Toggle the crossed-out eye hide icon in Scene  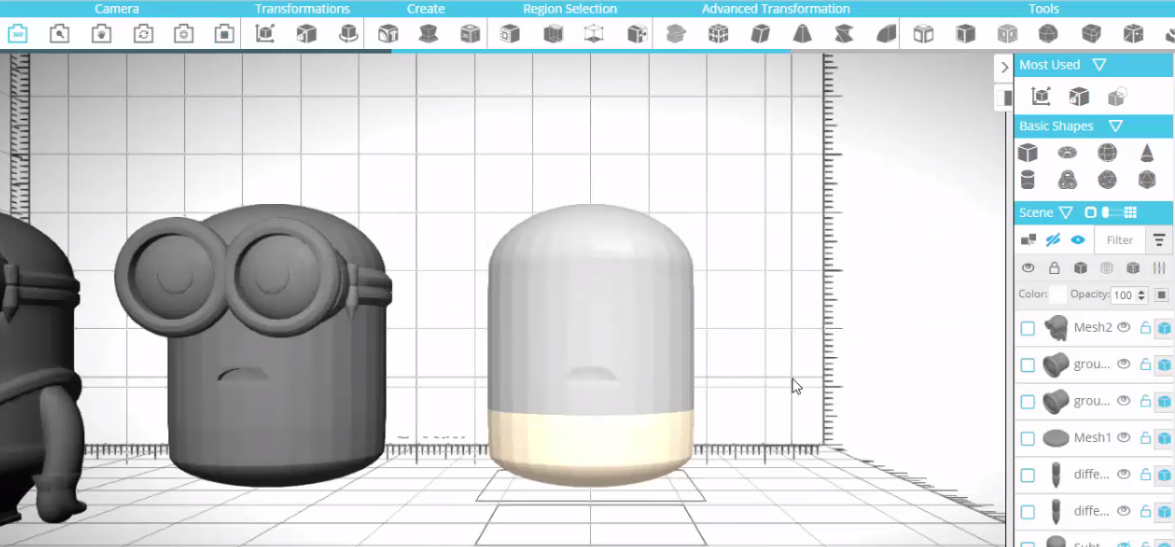pos(1053,240)
